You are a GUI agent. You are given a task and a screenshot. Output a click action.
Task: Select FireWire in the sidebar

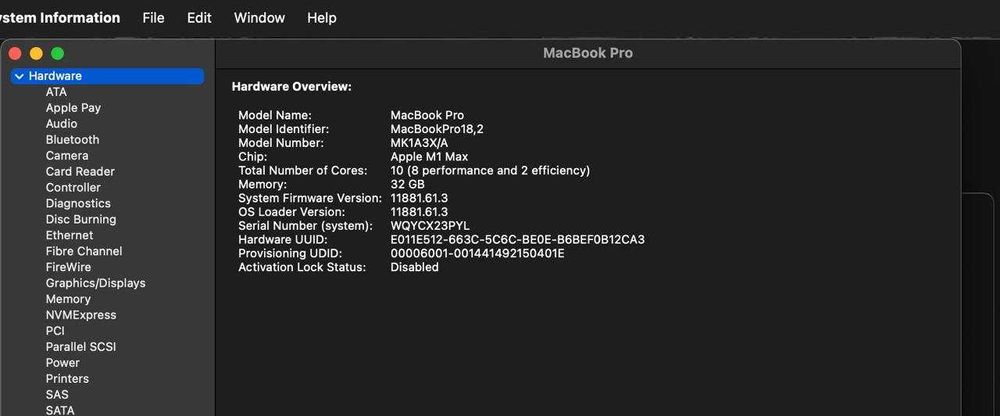click(x=68, y=267)
